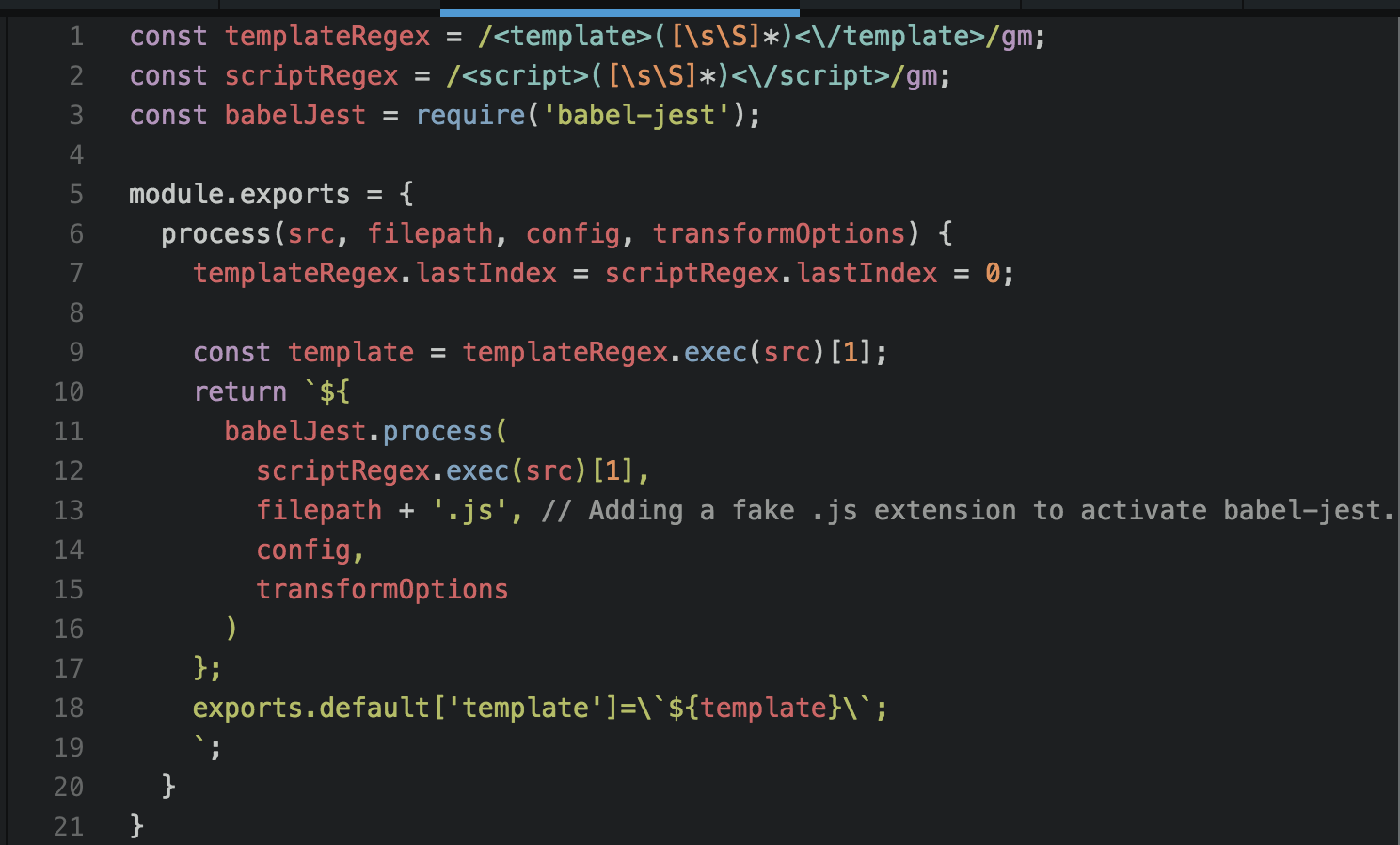1400x845 pixels.
Task: Click the filepath parameter on line 6
Action: [x=430, y=234]
